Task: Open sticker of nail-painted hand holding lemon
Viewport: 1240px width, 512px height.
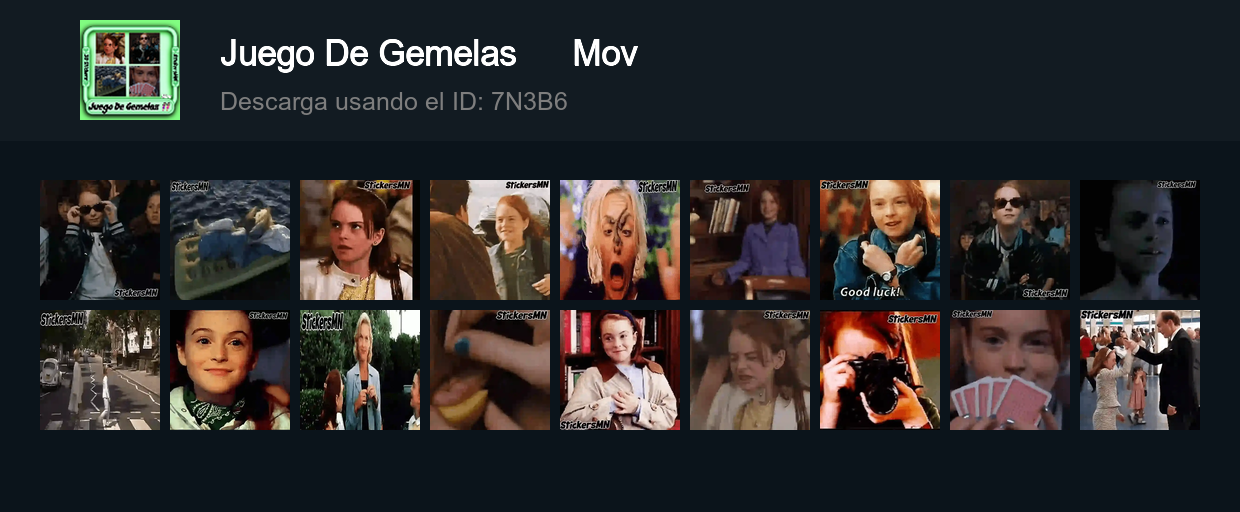Action: click(x=490, y=370)
